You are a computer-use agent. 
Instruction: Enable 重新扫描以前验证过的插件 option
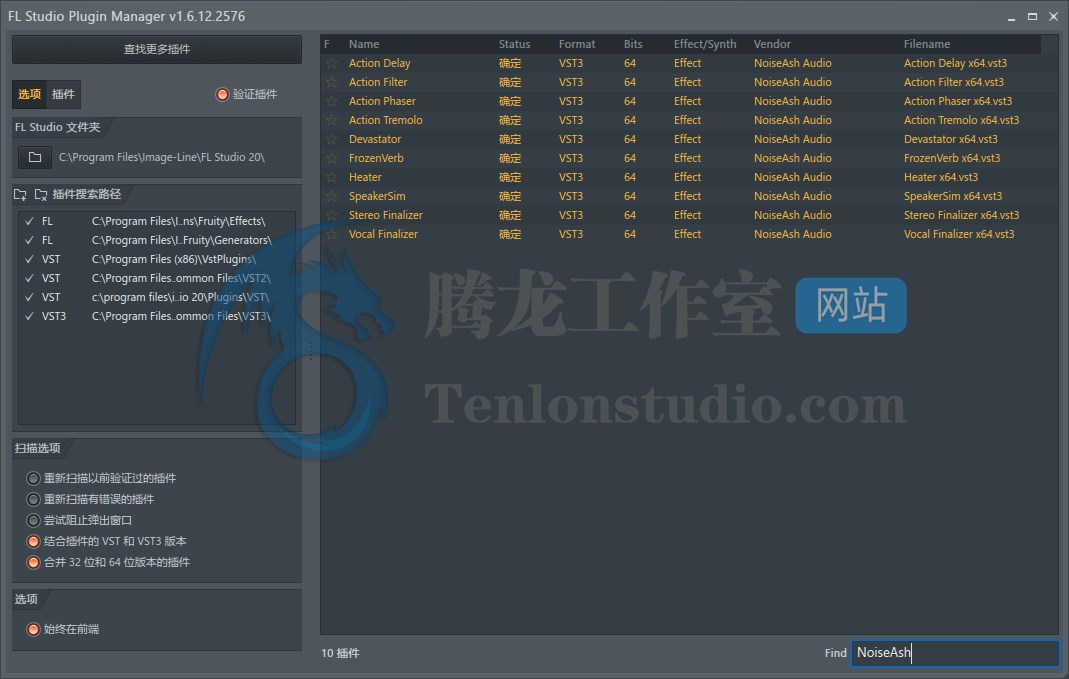click(x=33, y=479)
